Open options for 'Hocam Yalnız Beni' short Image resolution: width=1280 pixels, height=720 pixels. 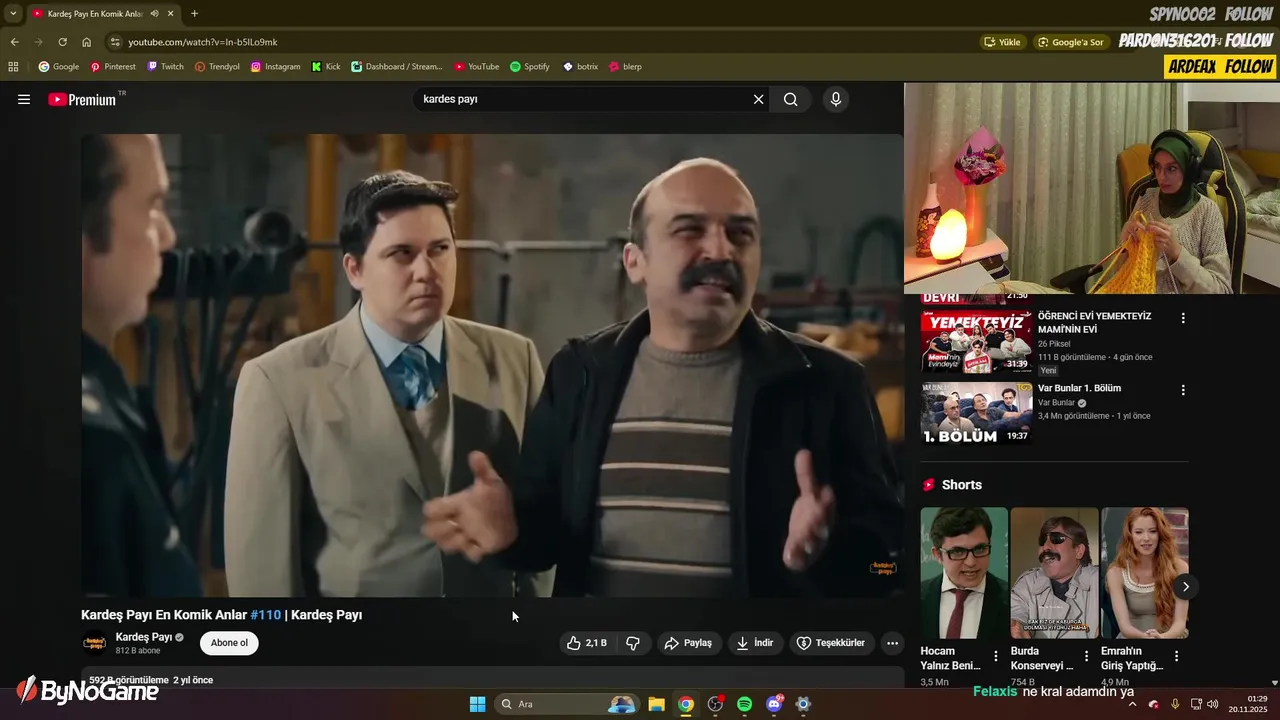point(996,657)
